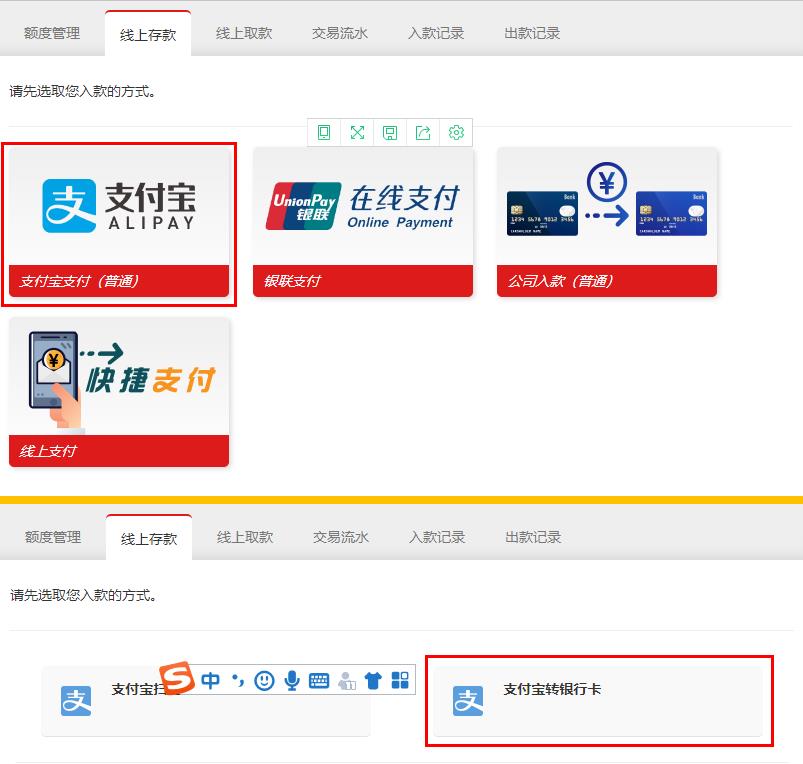Click the green save floppy disk icon
This screenshot has height=764, width=803.
tap(390, 133)
